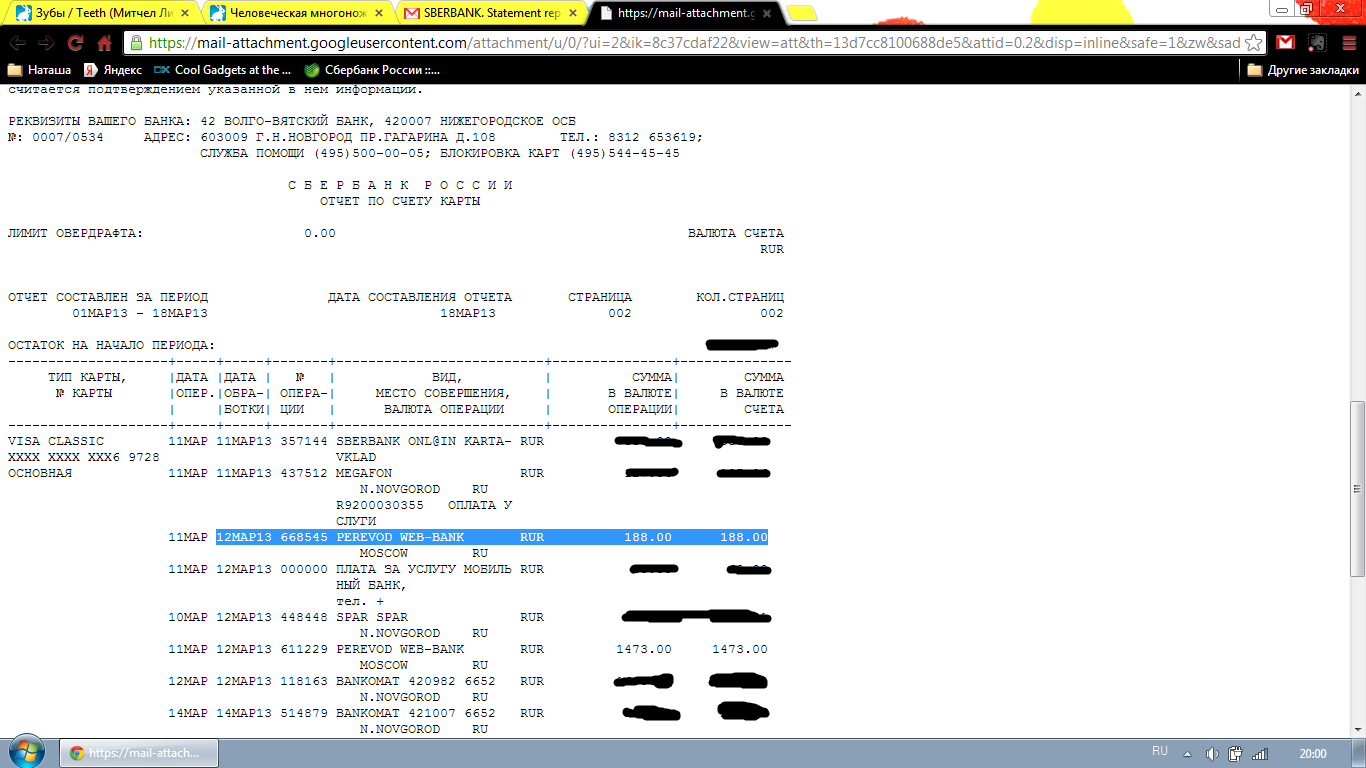Viewport: 1366px width, 768px height.
Task: Reload the page with the red refresh icon
Action: click(x=75, y=43)
